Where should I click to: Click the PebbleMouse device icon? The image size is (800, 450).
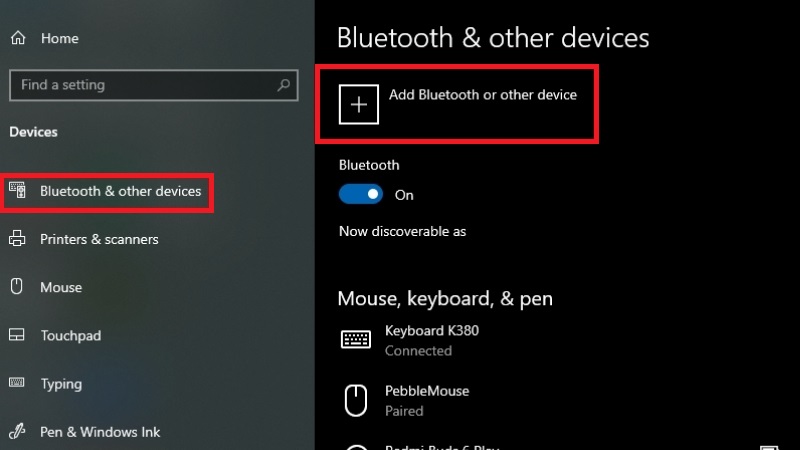pos(356,400)
